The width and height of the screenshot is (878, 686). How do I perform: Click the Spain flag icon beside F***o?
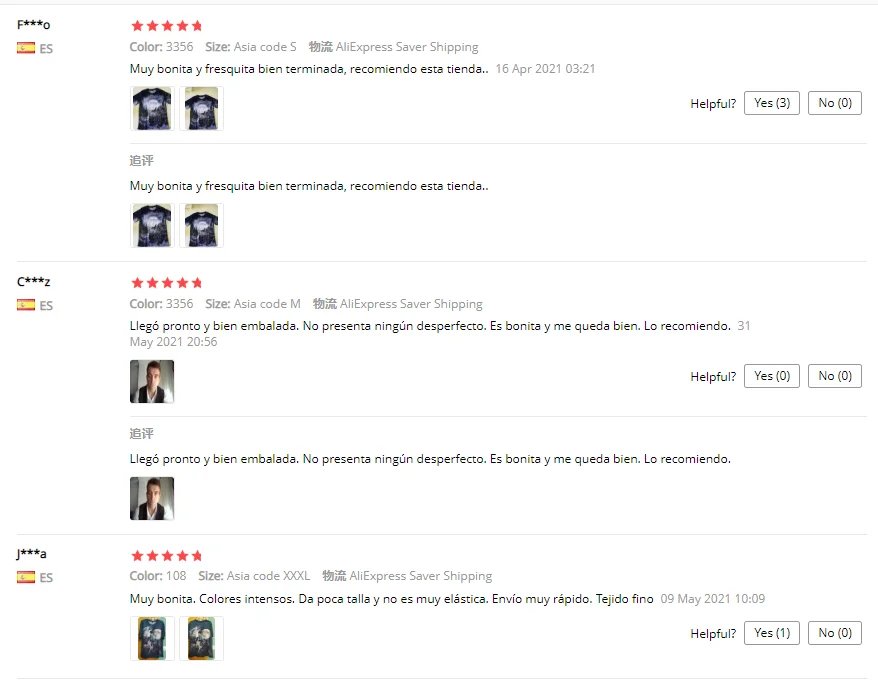click(x=26, y=48)
